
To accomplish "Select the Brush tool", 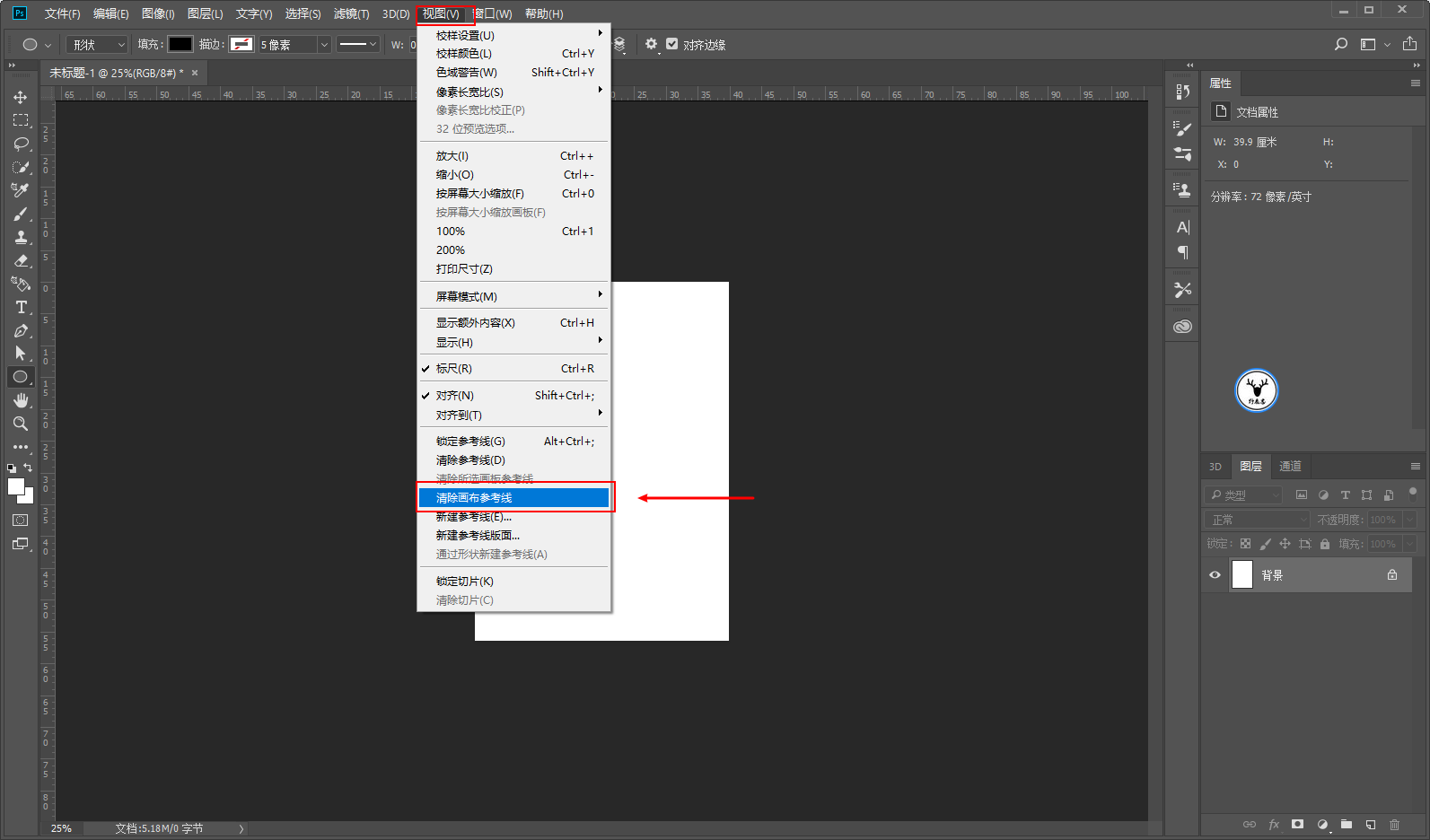I will pos(21,214).
